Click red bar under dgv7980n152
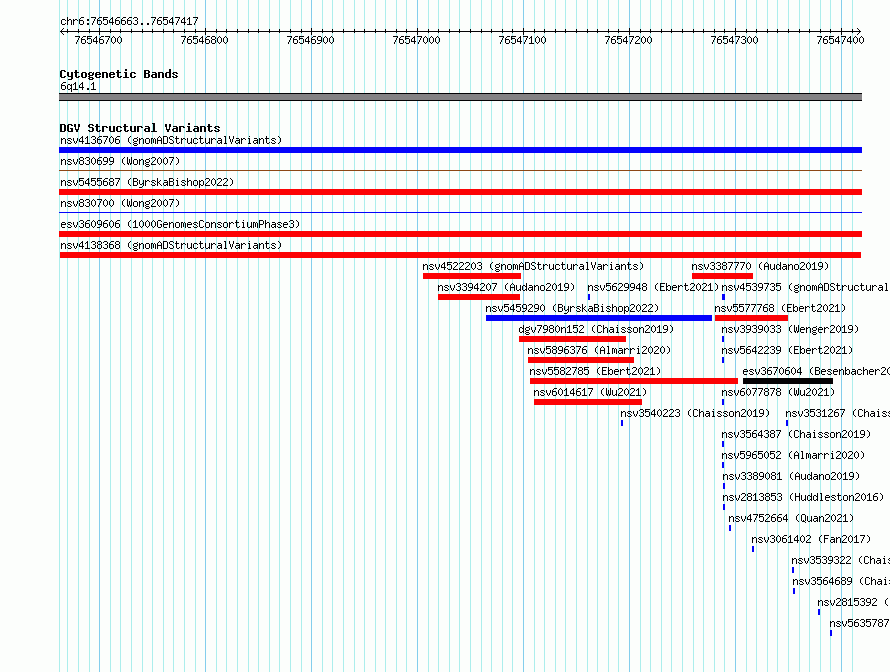The image size is (890, 672). pos(572,339)
